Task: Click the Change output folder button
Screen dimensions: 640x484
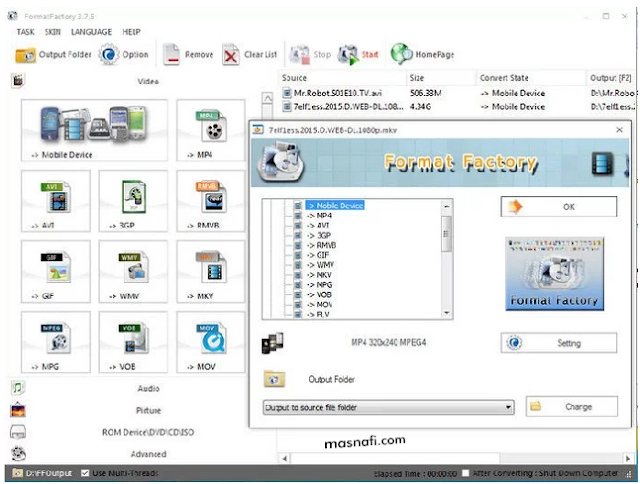Action: (571, 406)
